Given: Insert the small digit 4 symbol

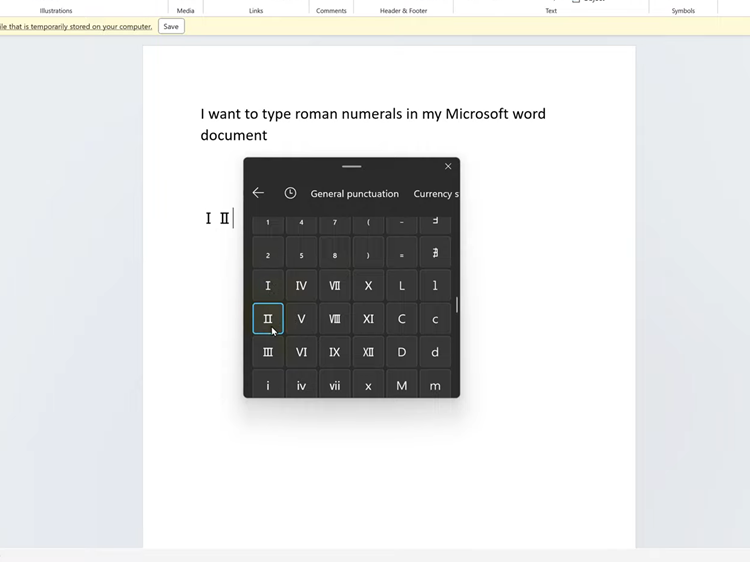Looking at the screenshot, I should [x=301, y=225].
